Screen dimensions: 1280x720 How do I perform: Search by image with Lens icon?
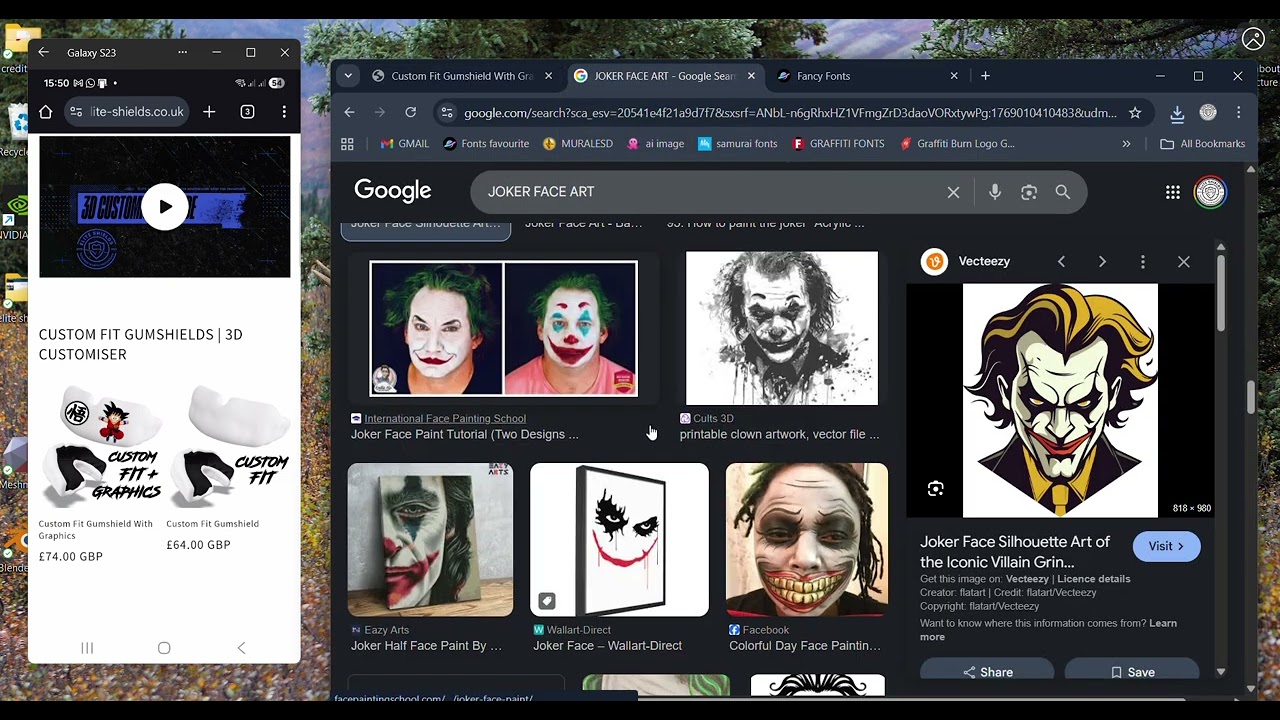click(1029, 192)
